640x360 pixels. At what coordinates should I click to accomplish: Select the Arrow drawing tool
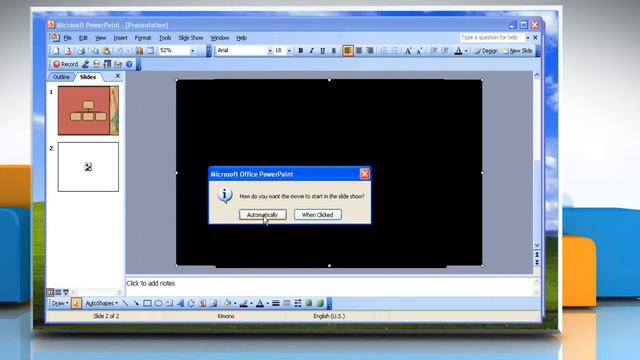coord(136,303)
